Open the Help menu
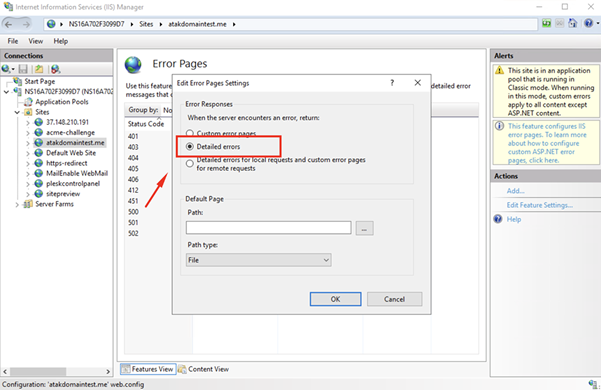Screen dimensions: 601x390 point(61,41)
